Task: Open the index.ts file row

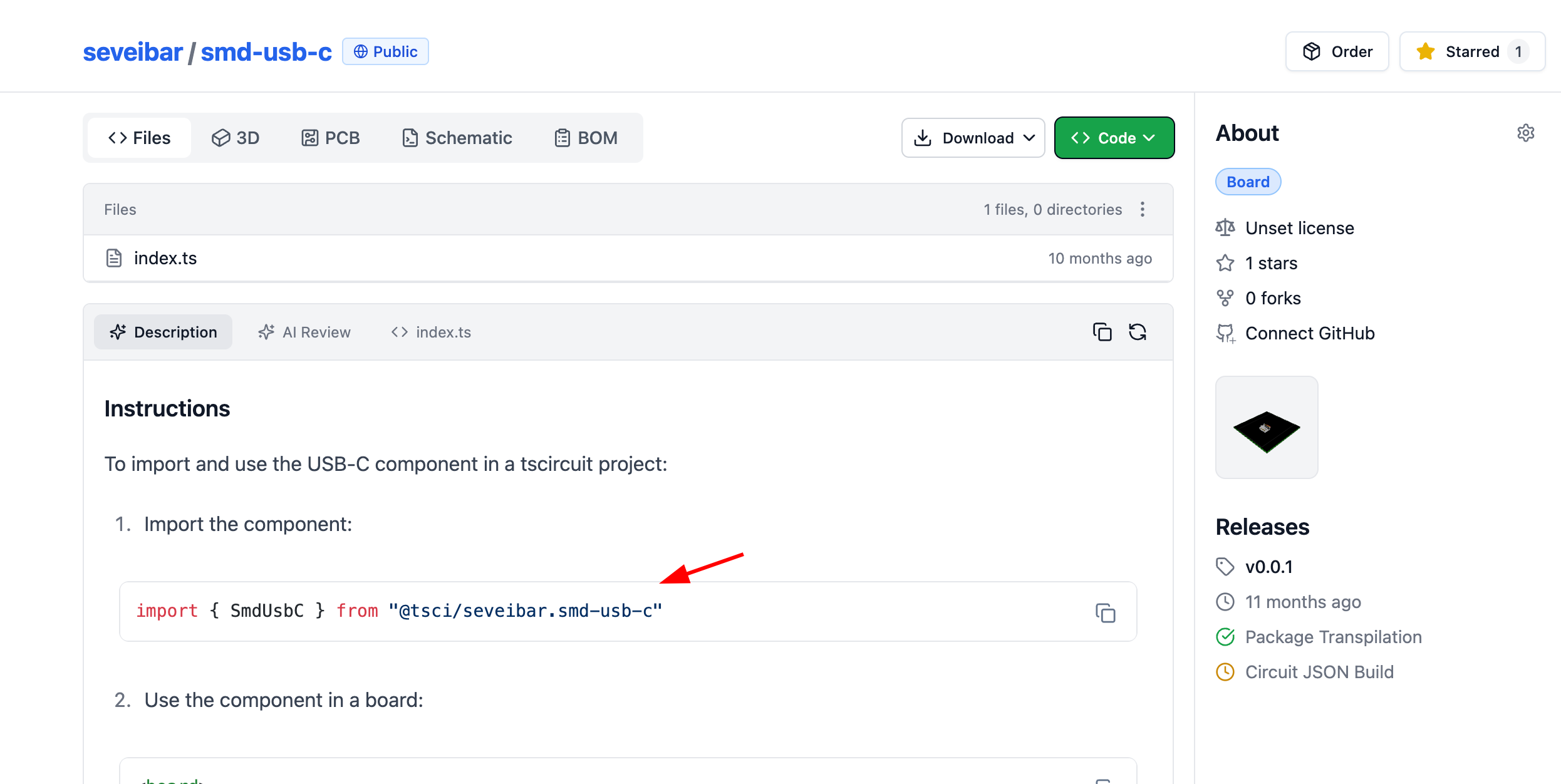Action: (x=165, y=258)
